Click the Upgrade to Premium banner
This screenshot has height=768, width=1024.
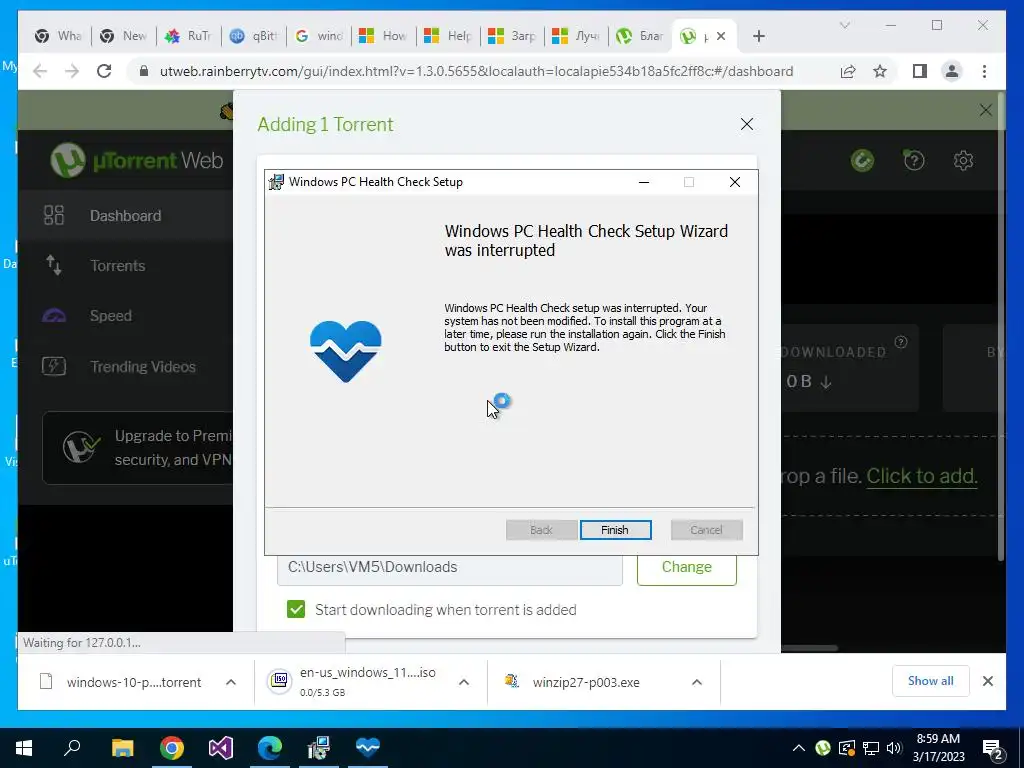pyautogui.click(x=138, y=448)
